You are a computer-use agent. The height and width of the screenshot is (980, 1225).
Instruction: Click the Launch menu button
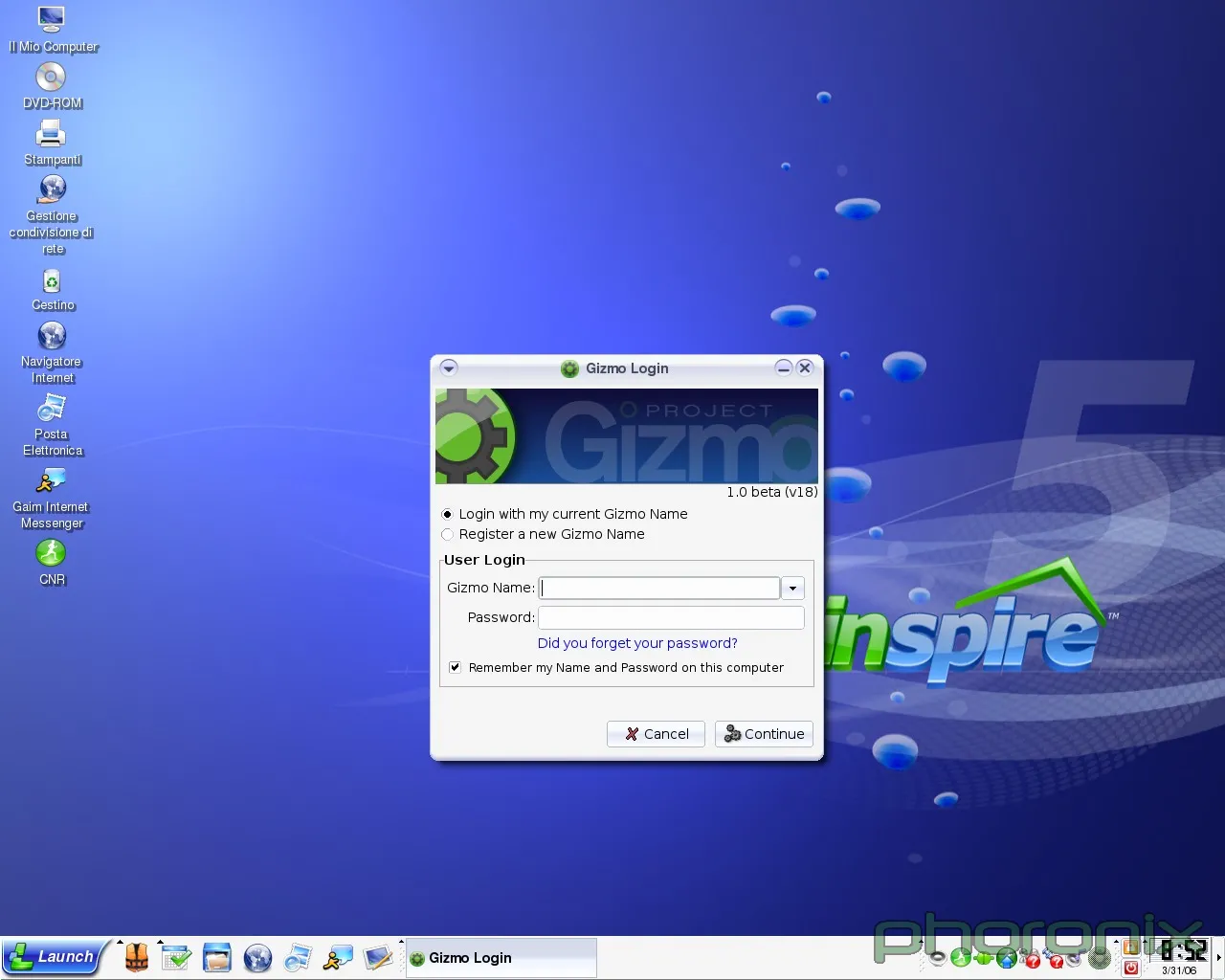(x=54, y=957)
